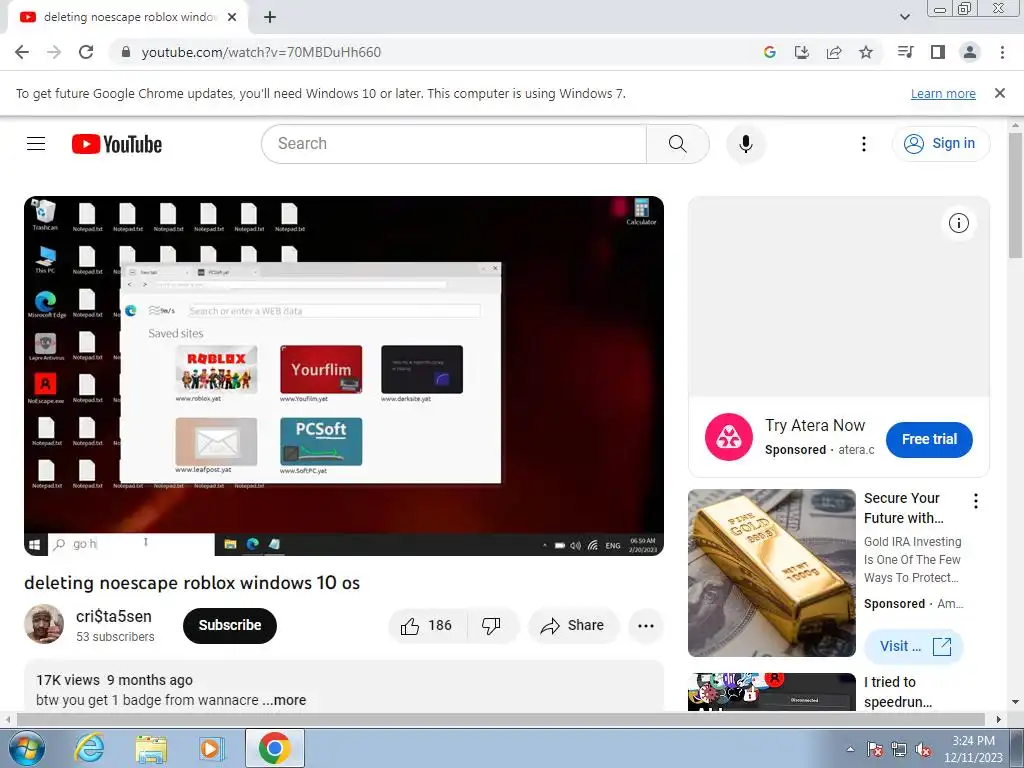Click the address bar URL
The image size is (1024, 768).
[261, 52]
